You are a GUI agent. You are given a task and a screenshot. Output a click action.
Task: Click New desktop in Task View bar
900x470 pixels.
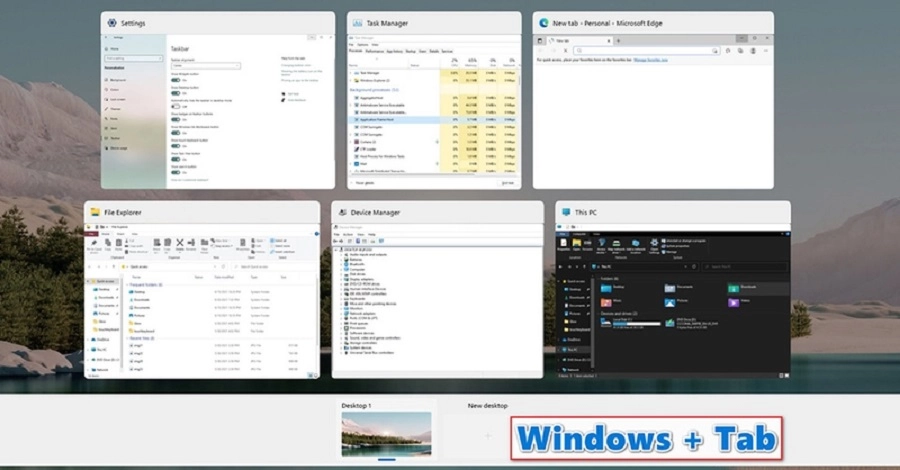tap(487, 430)
